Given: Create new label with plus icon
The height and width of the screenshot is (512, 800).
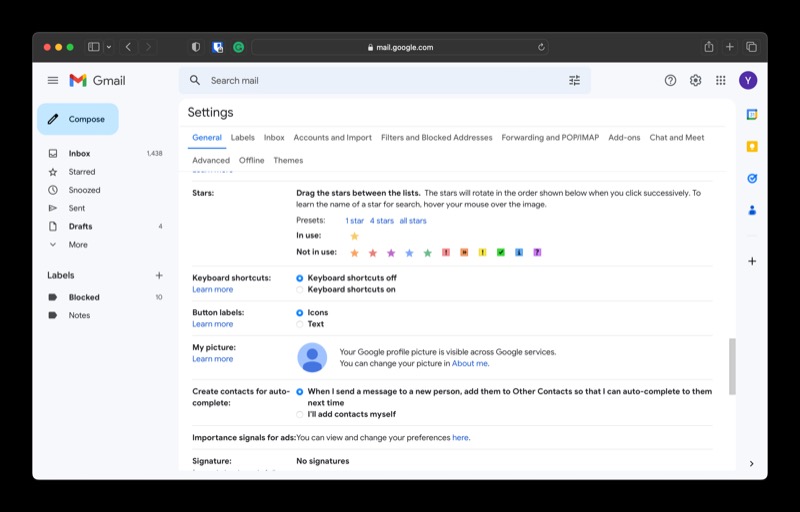Looking at the screenshot, I should point(159,275).
